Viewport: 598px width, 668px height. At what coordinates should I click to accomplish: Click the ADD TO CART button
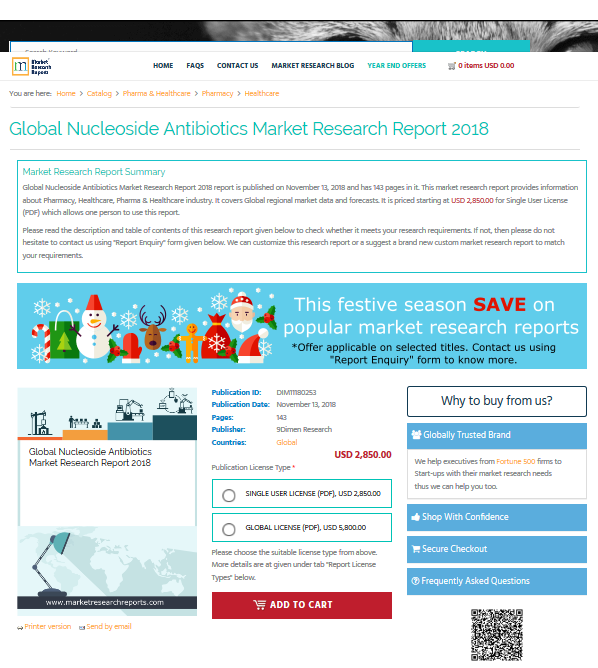(x=302, y=605)
